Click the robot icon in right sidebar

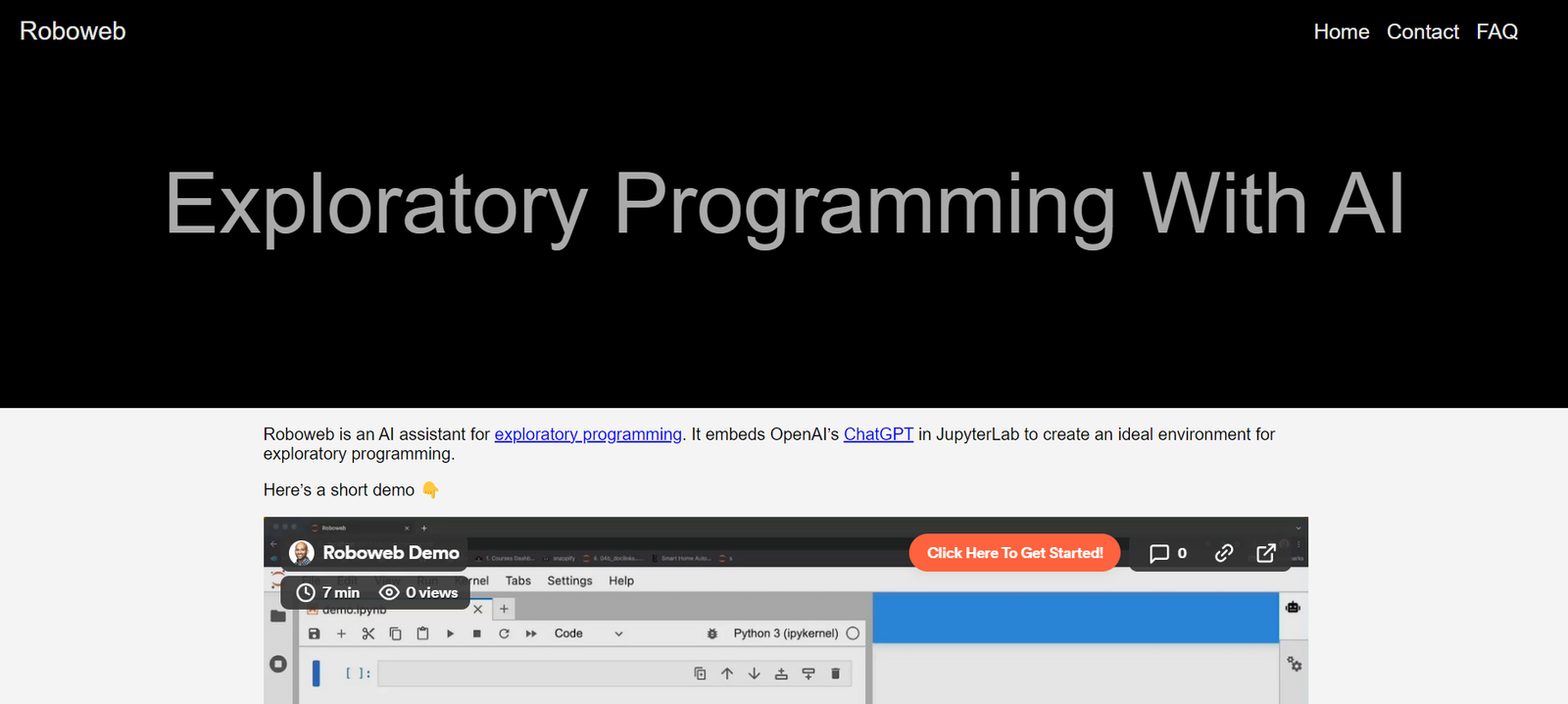tap(1293, 608)
